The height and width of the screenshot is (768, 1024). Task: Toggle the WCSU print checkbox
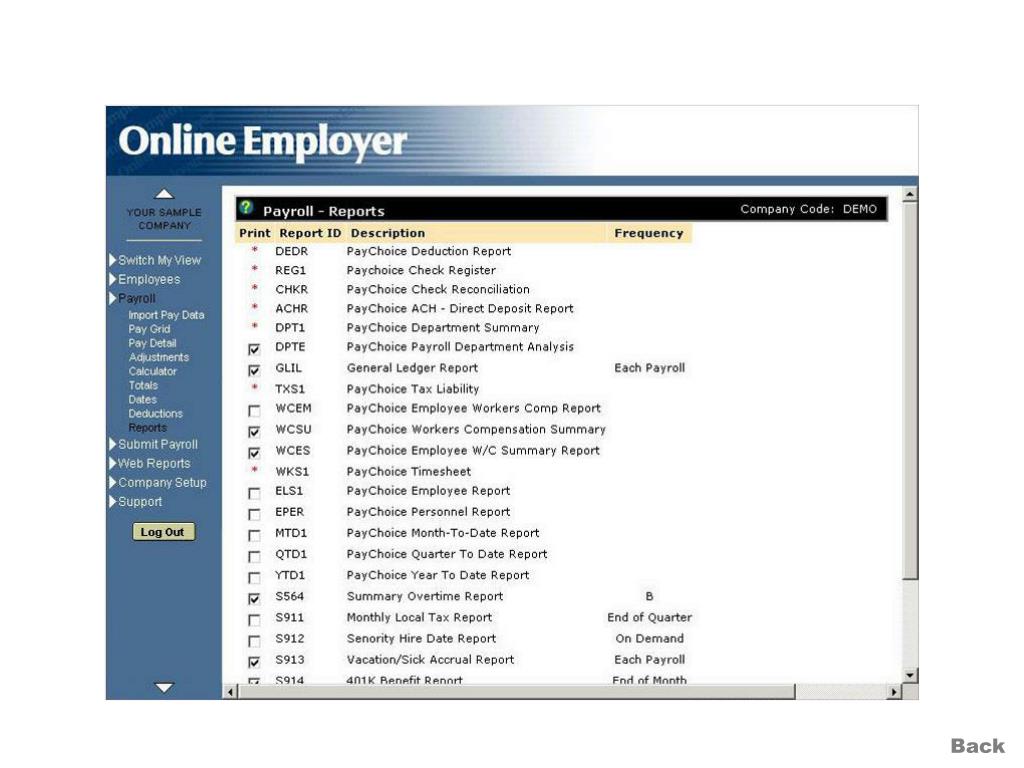[x=254, y=432]
